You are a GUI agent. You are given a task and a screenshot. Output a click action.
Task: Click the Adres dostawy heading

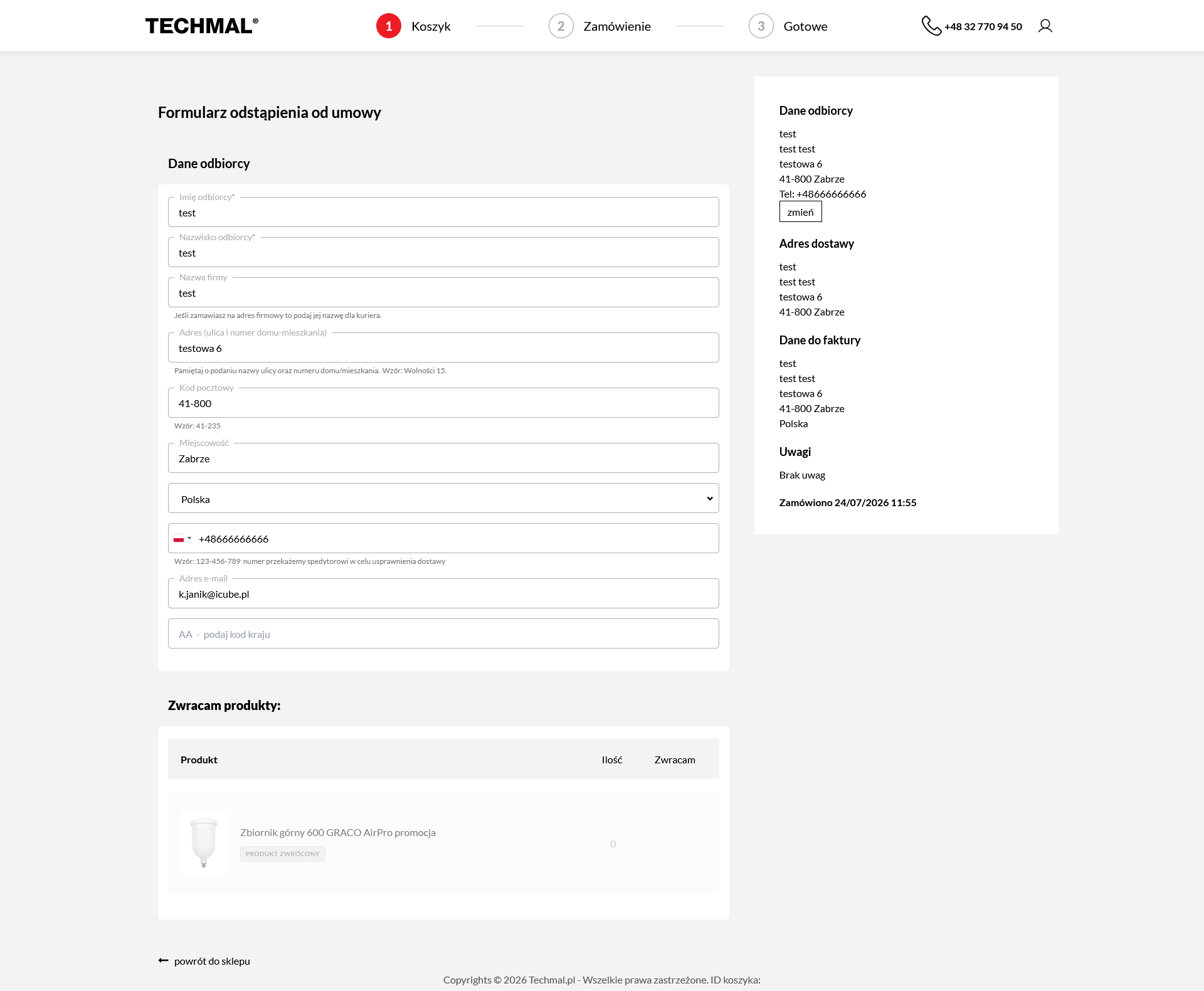816,243
